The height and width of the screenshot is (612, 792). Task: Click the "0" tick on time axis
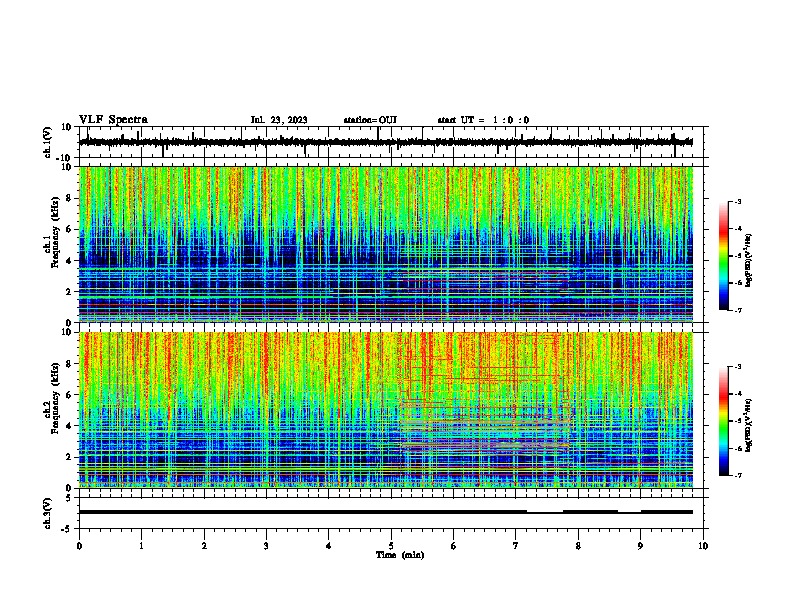[x=79, y=546]
